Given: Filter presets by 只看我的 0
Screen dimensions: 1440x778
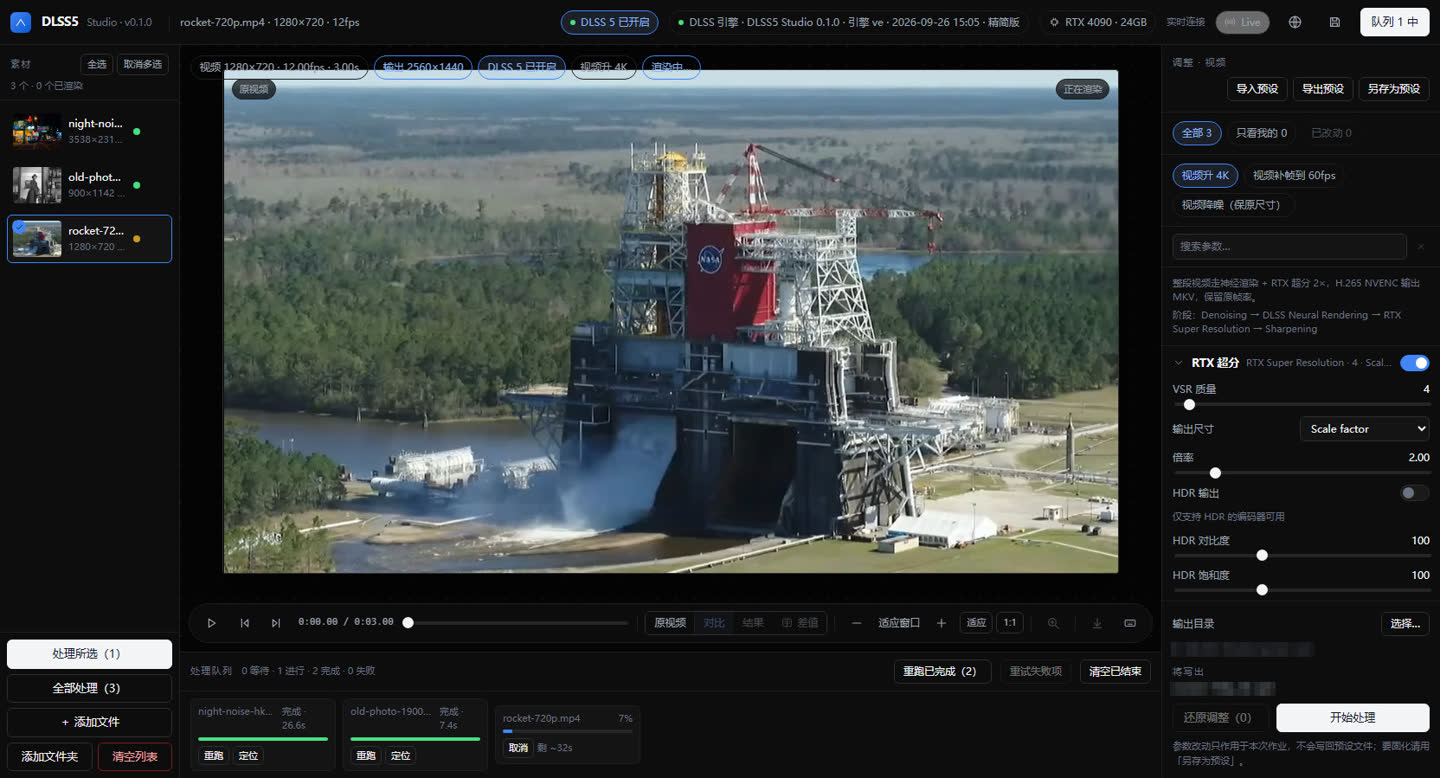Looking at the screenshot, I should 1261,133.
